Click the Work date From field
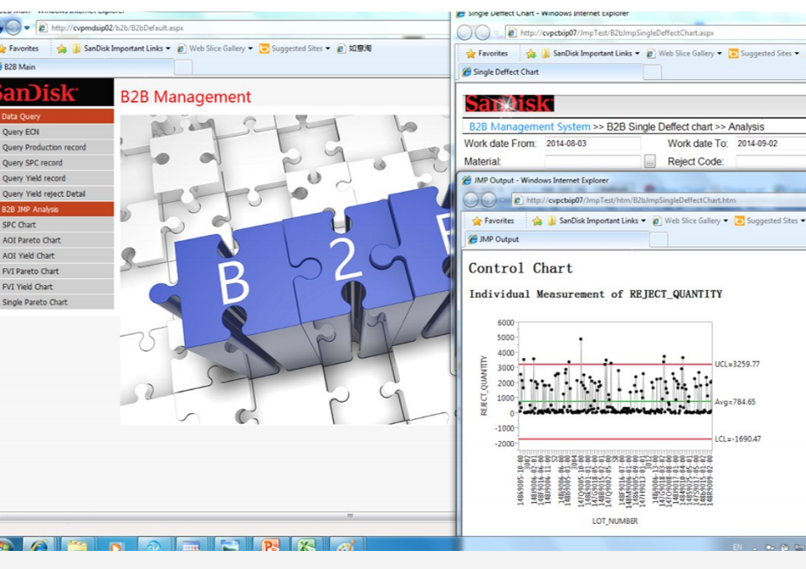The image size is (806, 569). click(x=590, y=144)
